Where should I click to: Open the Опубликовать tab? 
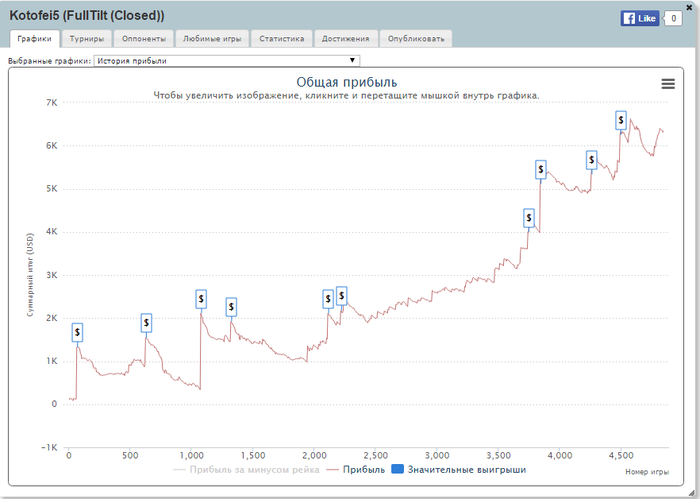tap(416, 39)
